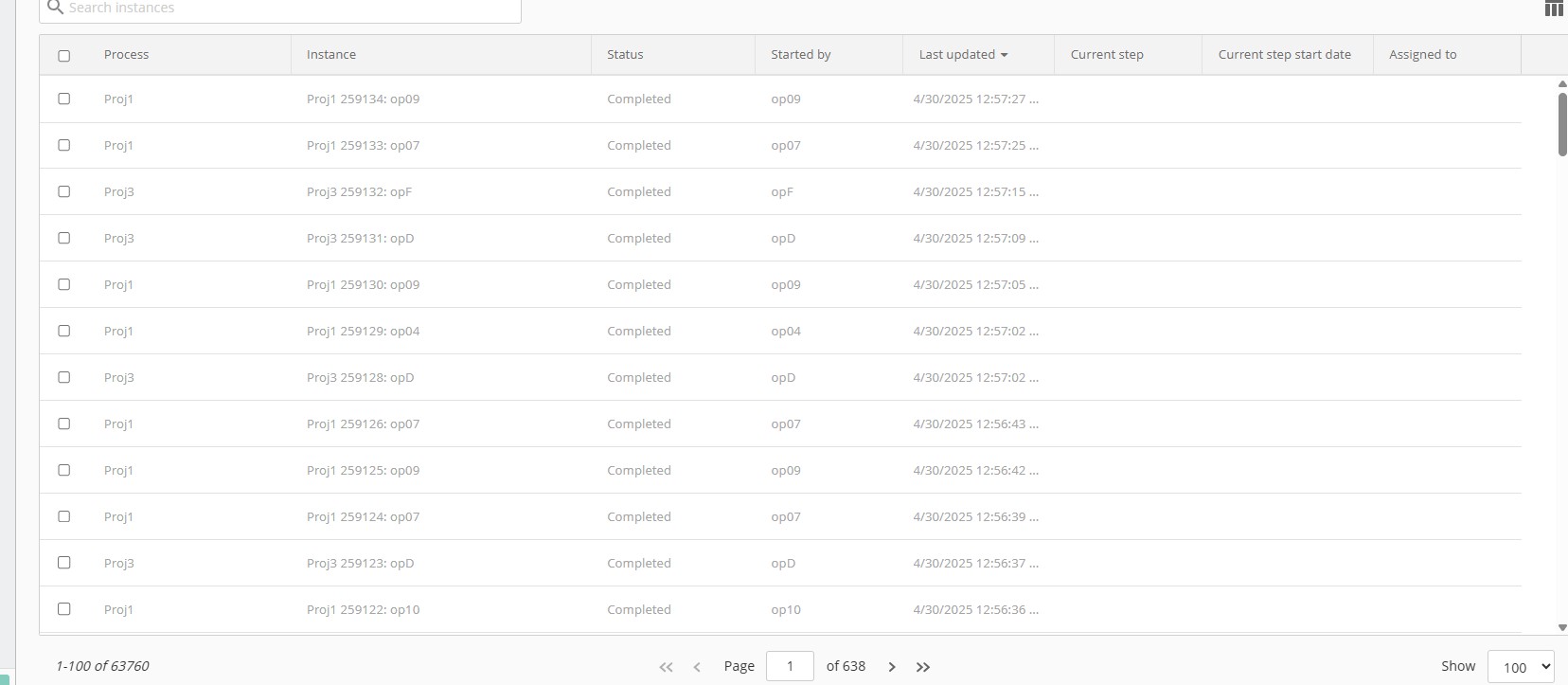Jump to the last page
The width and height of the screenshot is (1568, 685).
click(x=923, y=667)
